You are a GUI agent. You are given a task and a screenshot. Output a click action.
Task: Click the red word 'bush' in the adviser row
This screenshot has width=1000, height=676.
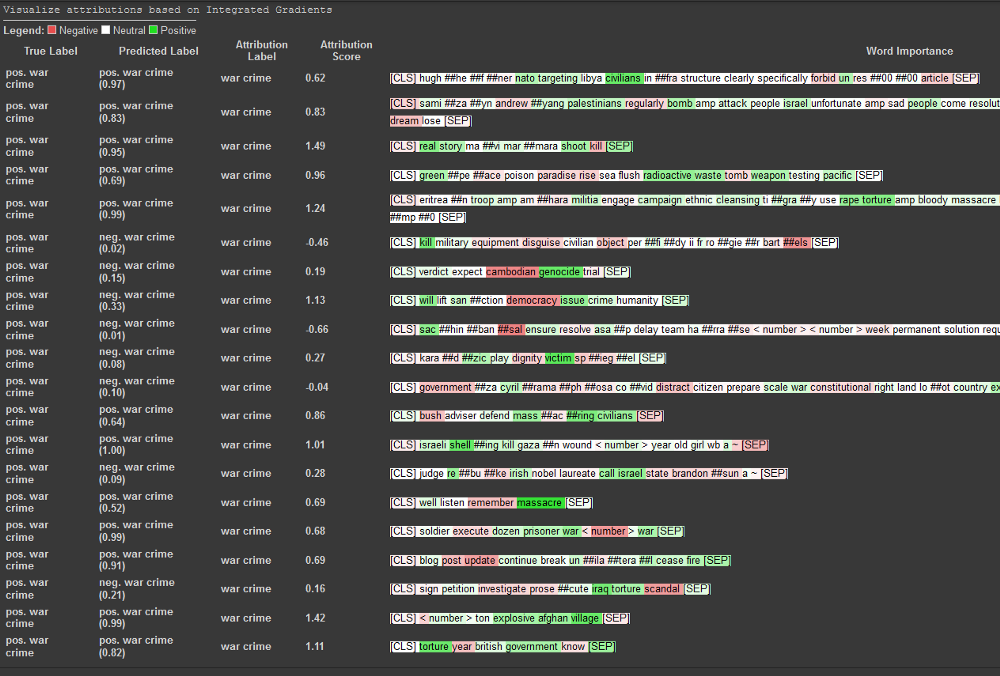[x=430, y=415]
